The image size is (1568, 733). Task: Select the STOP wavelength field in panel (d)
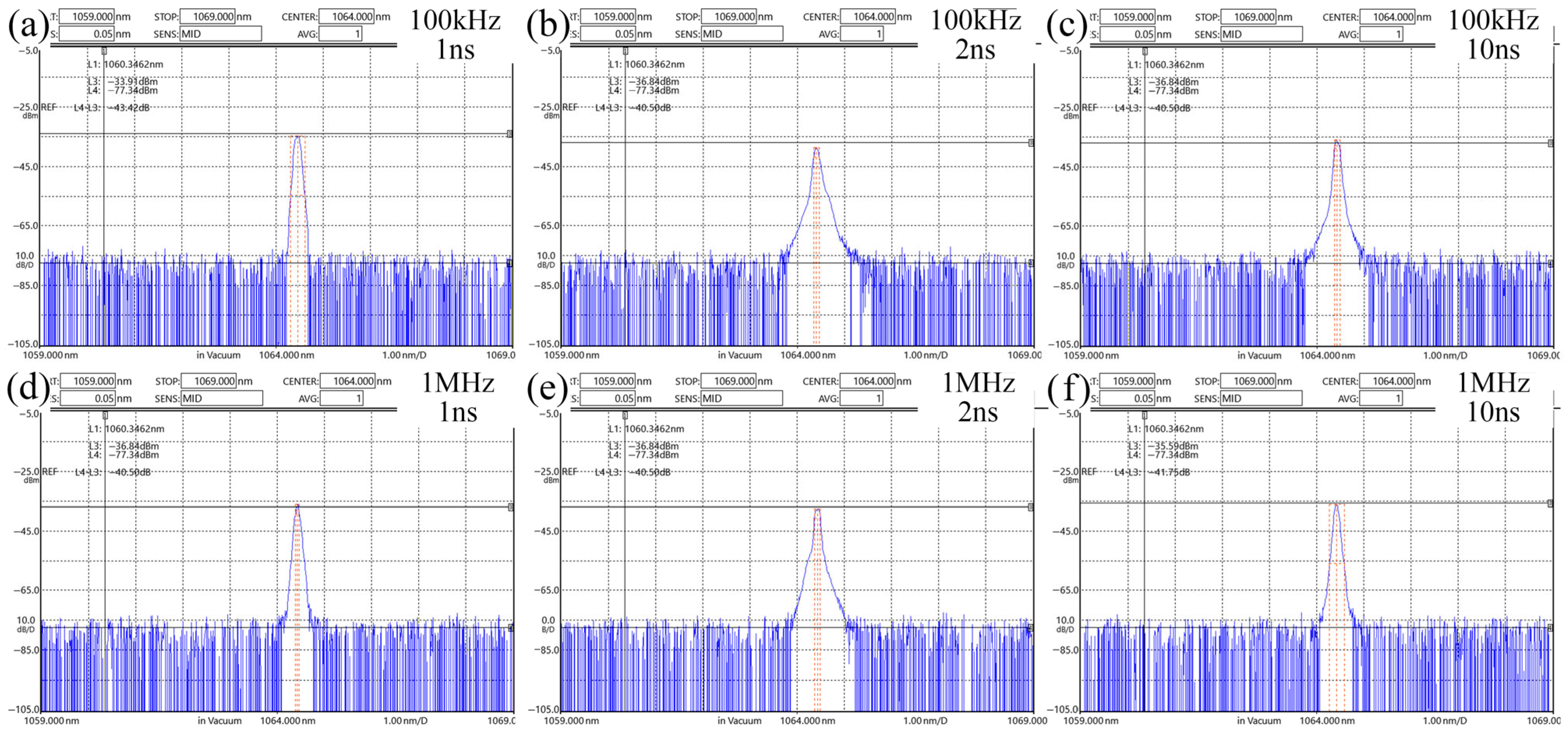209,381
